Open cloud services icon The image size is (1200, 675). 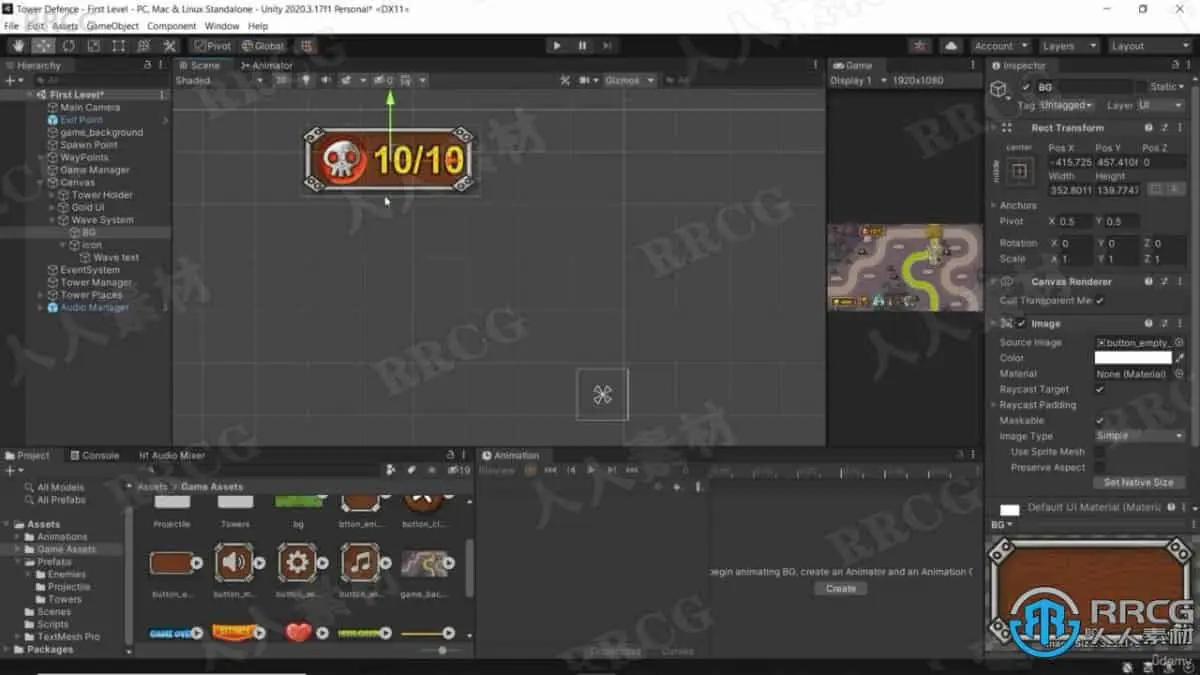point(950,45)
